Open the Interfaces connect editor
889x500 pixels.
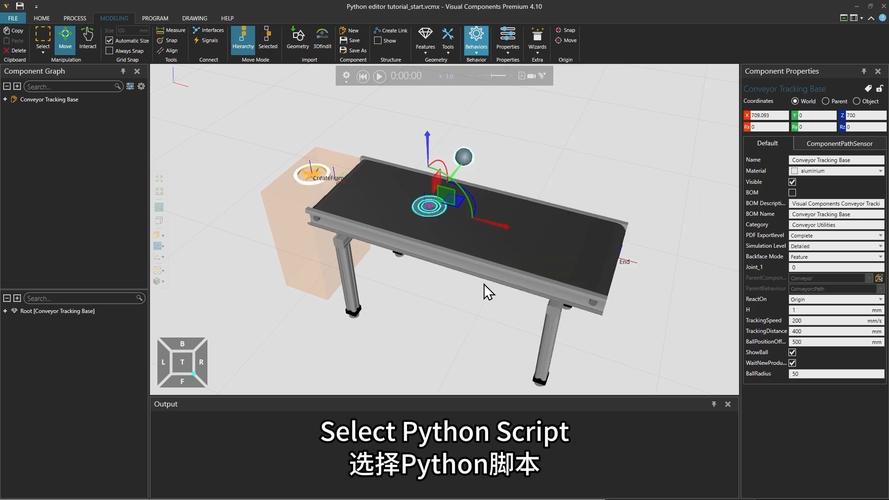point(208,30)
